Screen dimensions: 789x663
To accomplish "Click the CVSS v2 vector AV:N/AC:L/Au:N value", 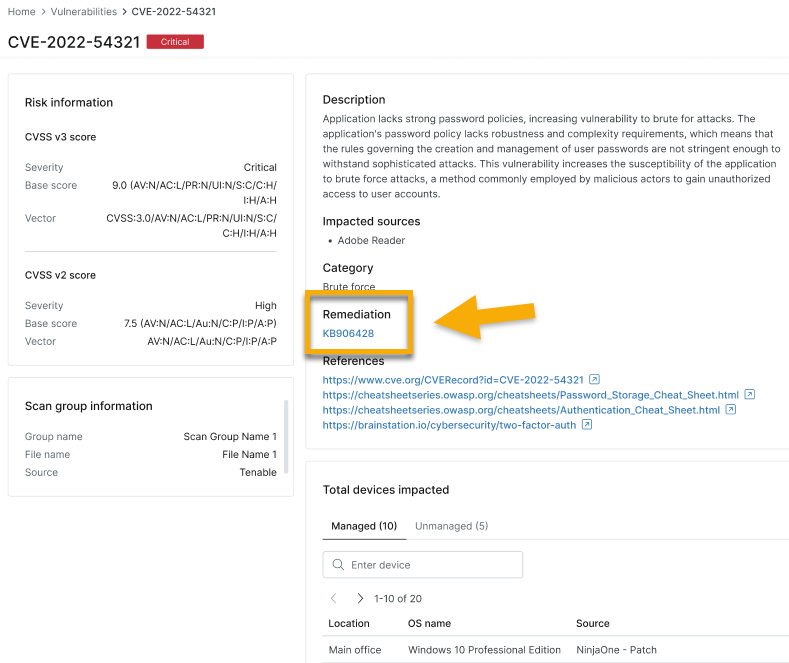I will 212,342.
